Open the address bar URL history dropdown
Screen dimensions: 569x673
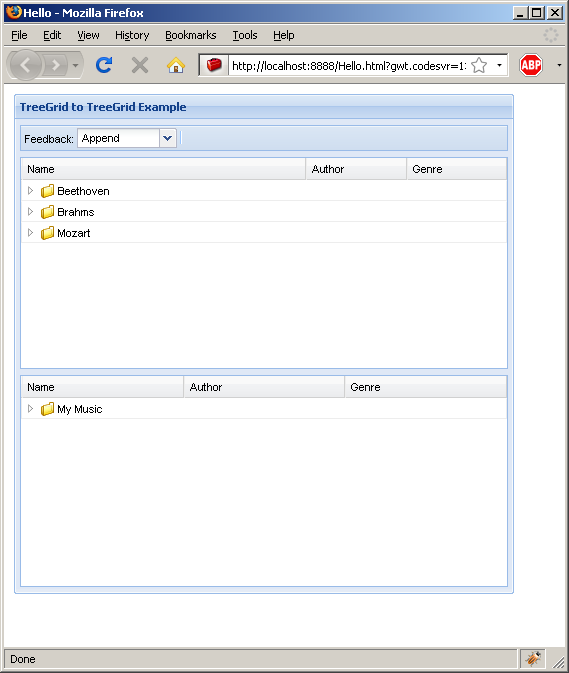pos(499,65)
